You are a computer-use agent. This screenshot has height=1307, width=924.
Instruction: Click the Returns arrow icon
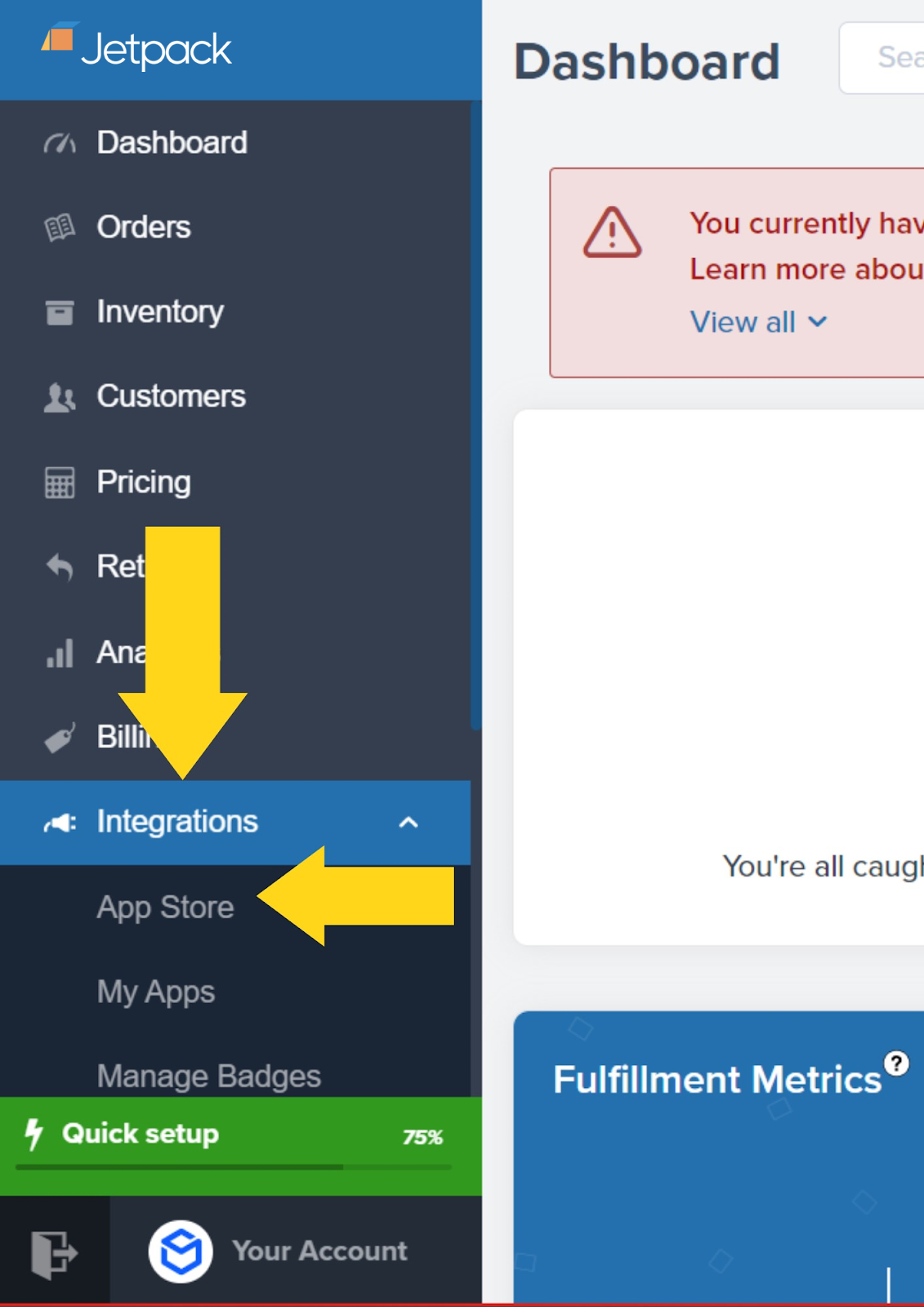(x=60, y=567)
